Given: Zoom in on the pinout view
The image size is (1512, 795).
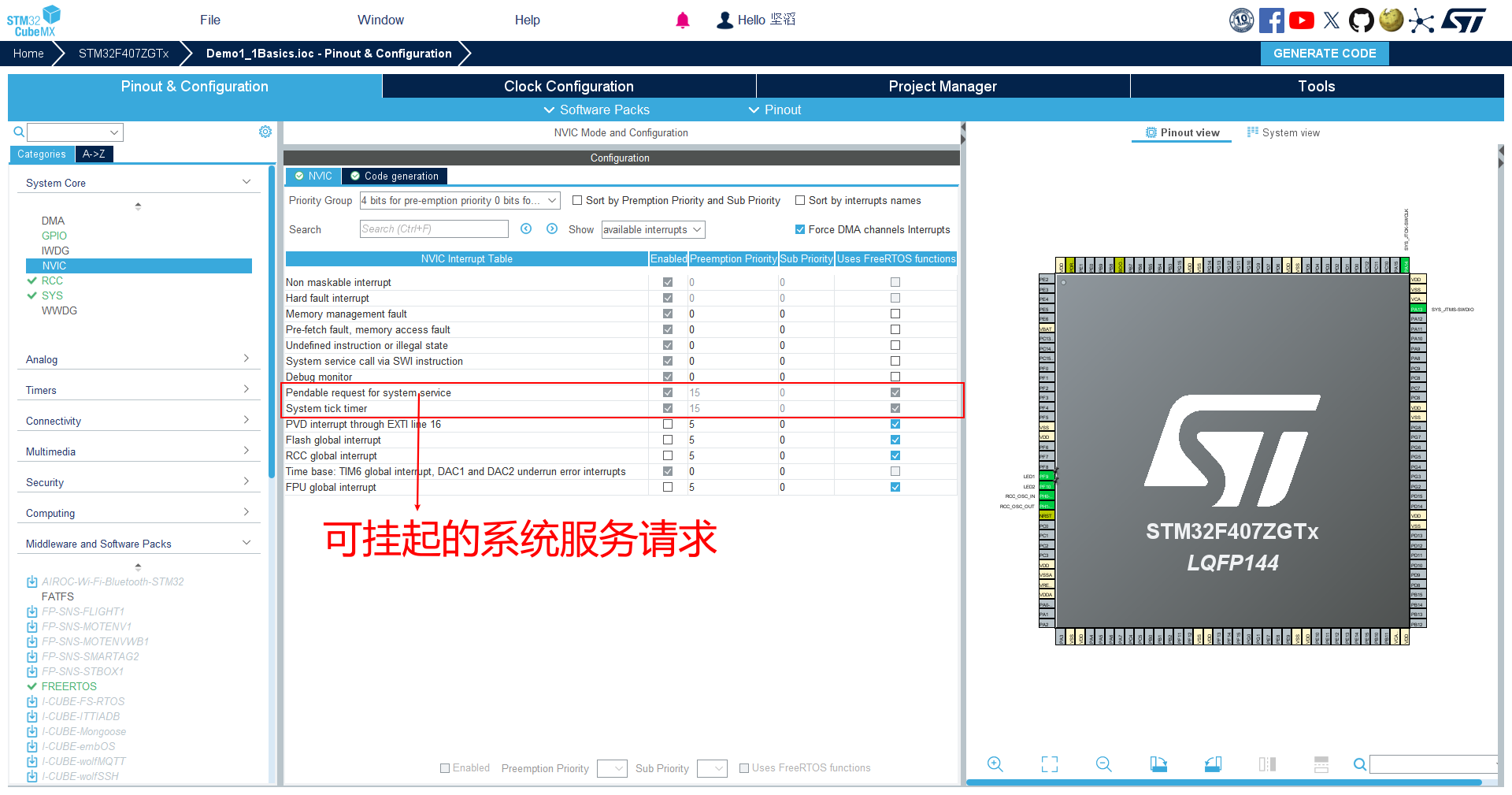Looking at the screenshot, I should tap(995, 764).
